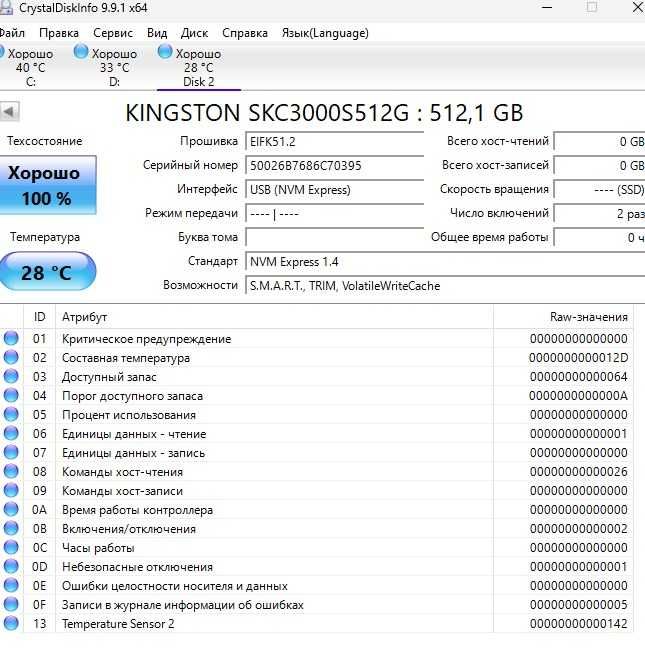Open the Правка menu
This screenshot has width=645, height=653.
(59, 33)
